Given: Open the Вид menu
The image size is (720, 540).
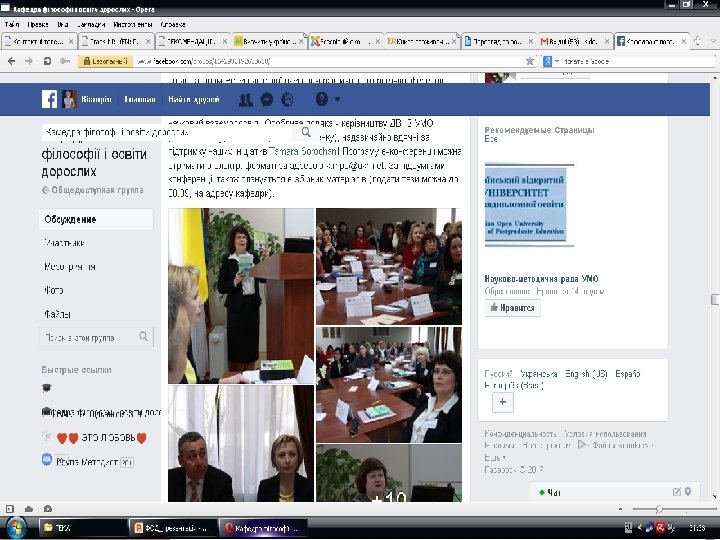Looking at the screenshot, I should [63, 24].
